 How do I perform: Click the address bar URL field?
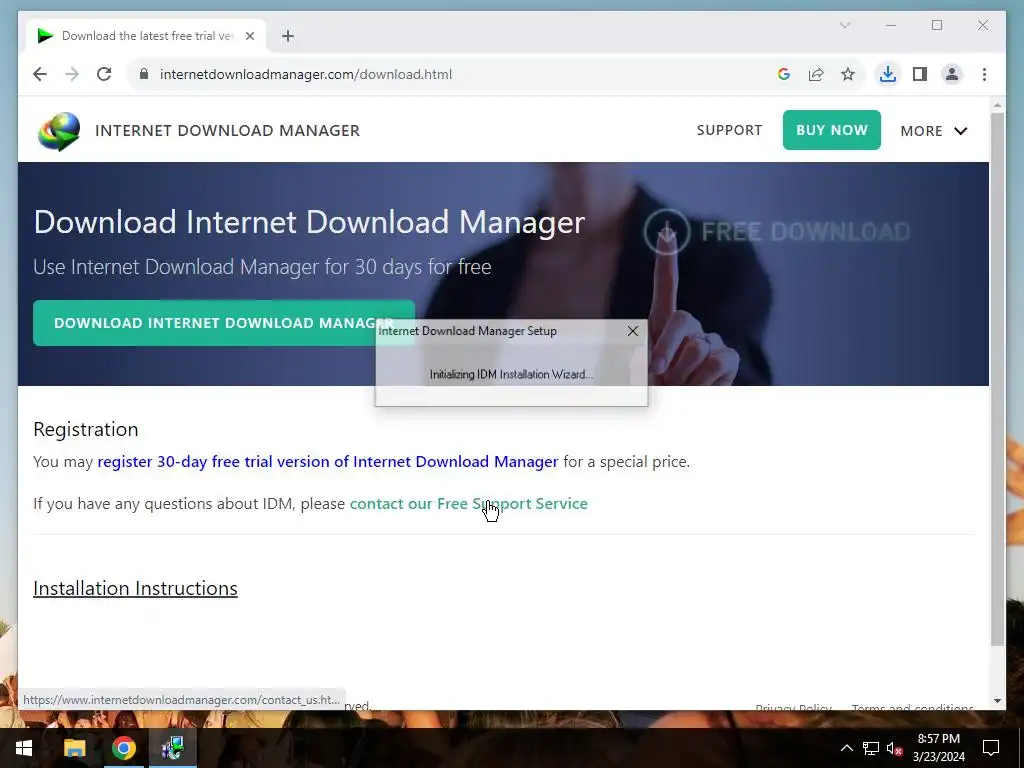(451, 74)
